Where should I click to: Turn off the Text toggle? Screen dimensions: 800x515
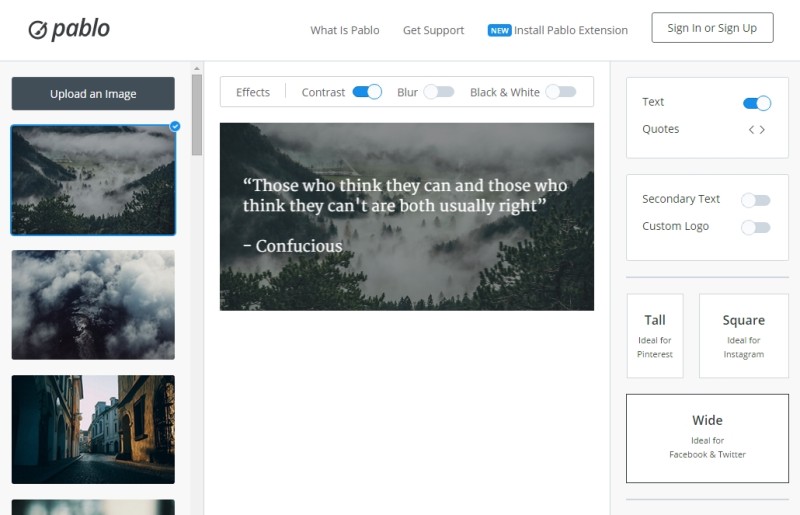pos(756,102)
